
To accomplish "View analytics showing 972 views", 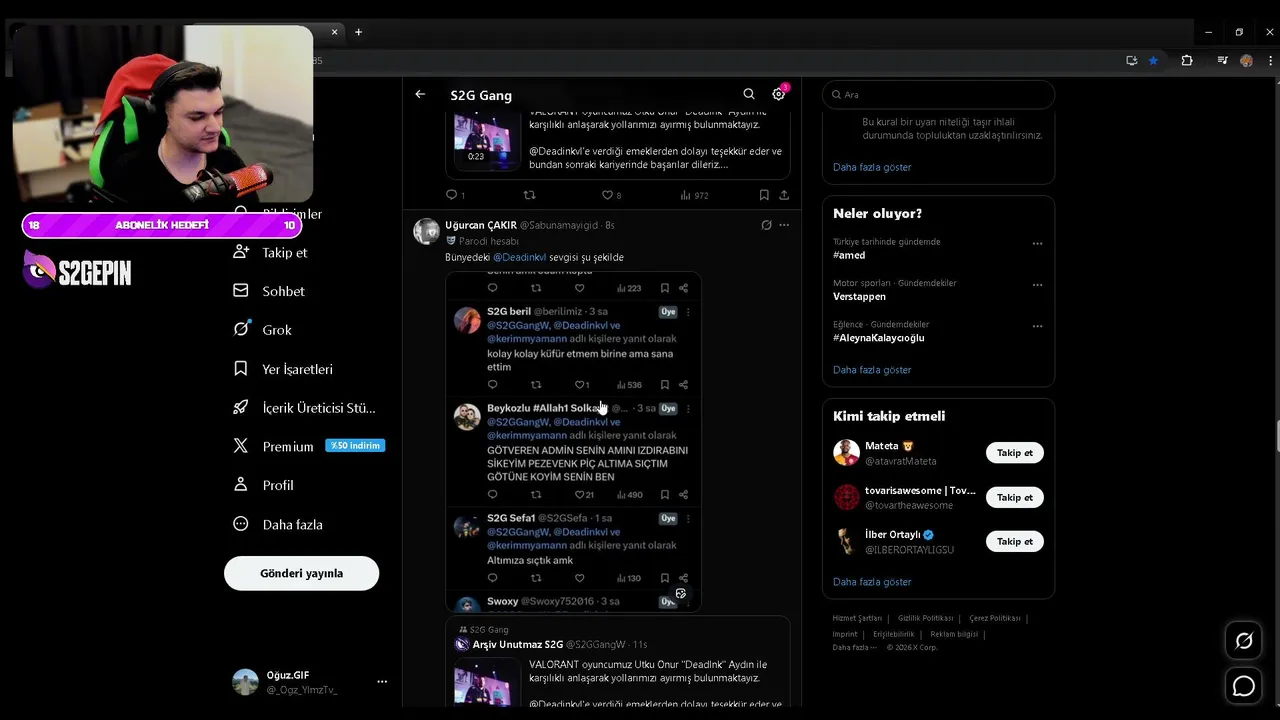I will tap(694, 195).
